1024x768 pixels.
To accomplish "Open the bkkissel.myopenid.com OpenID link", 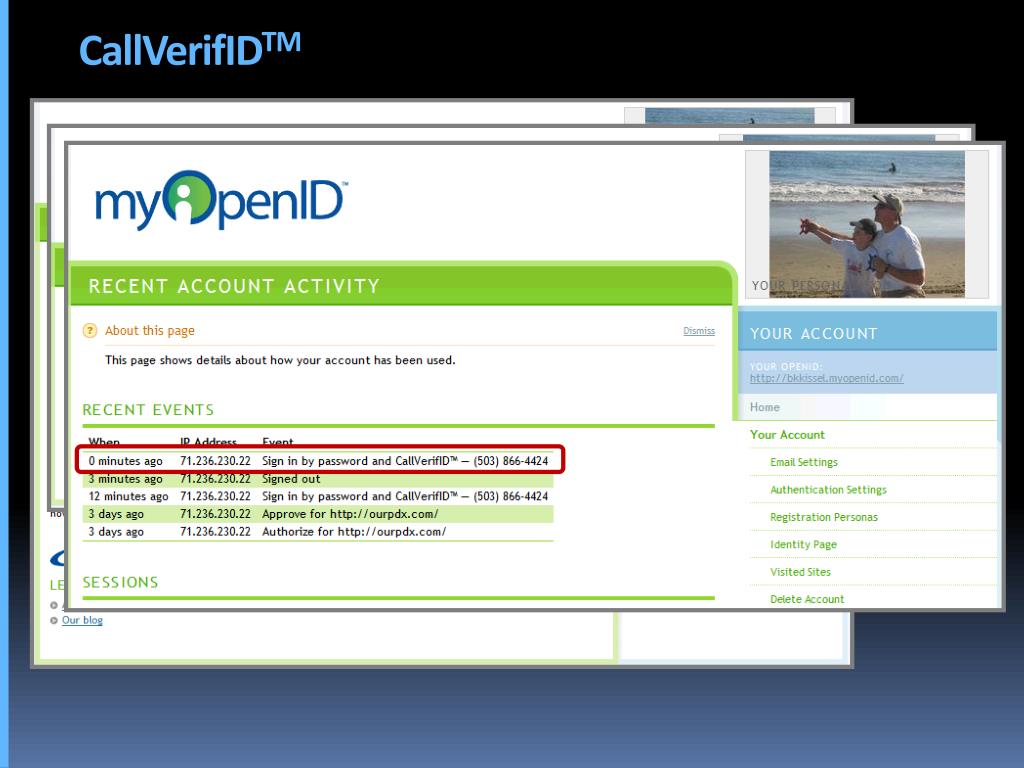I will click(826, 378).
